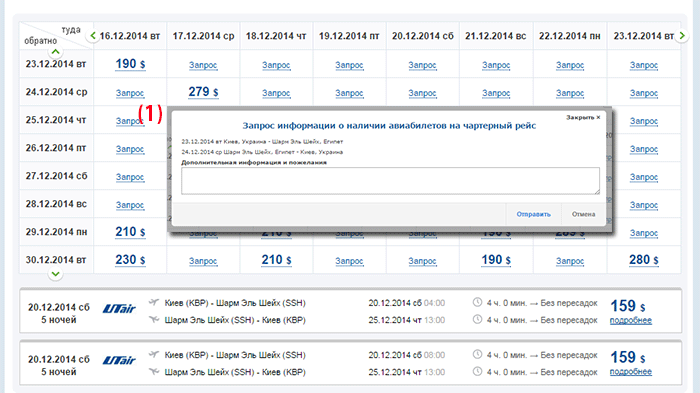Select 230 $ fare returning 30.12 from 16.12

point(130,260)
